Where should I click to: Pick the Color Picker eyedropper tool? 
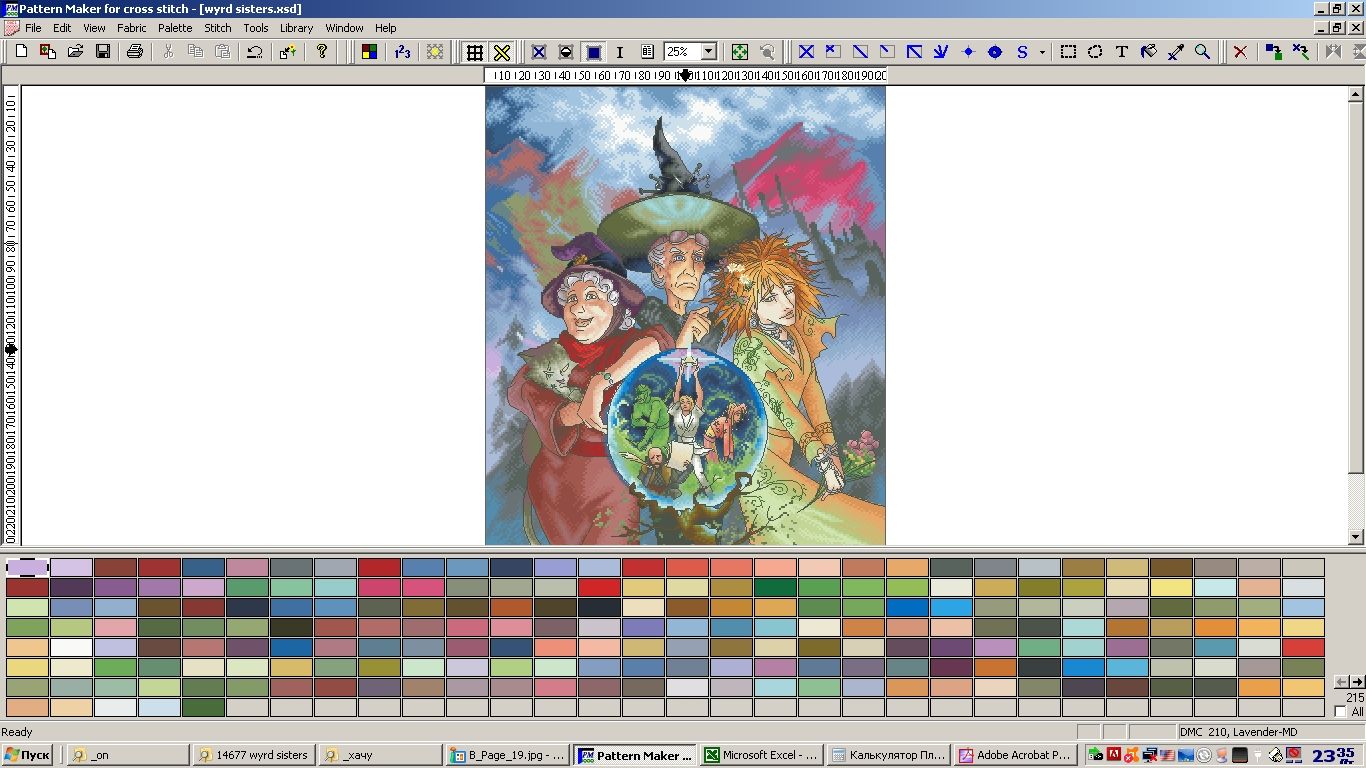[1176, 52]
